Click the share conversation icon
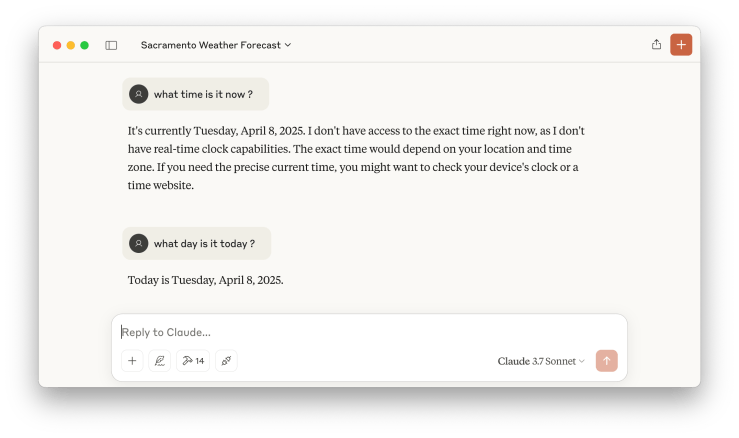Viewport: 739px width, 438px height. tap(656, 44)
